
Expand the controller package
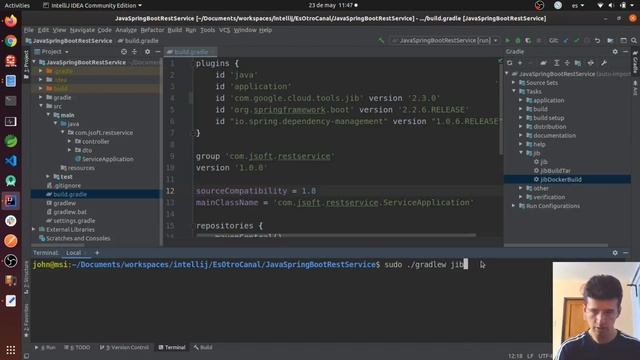(69, 141)
